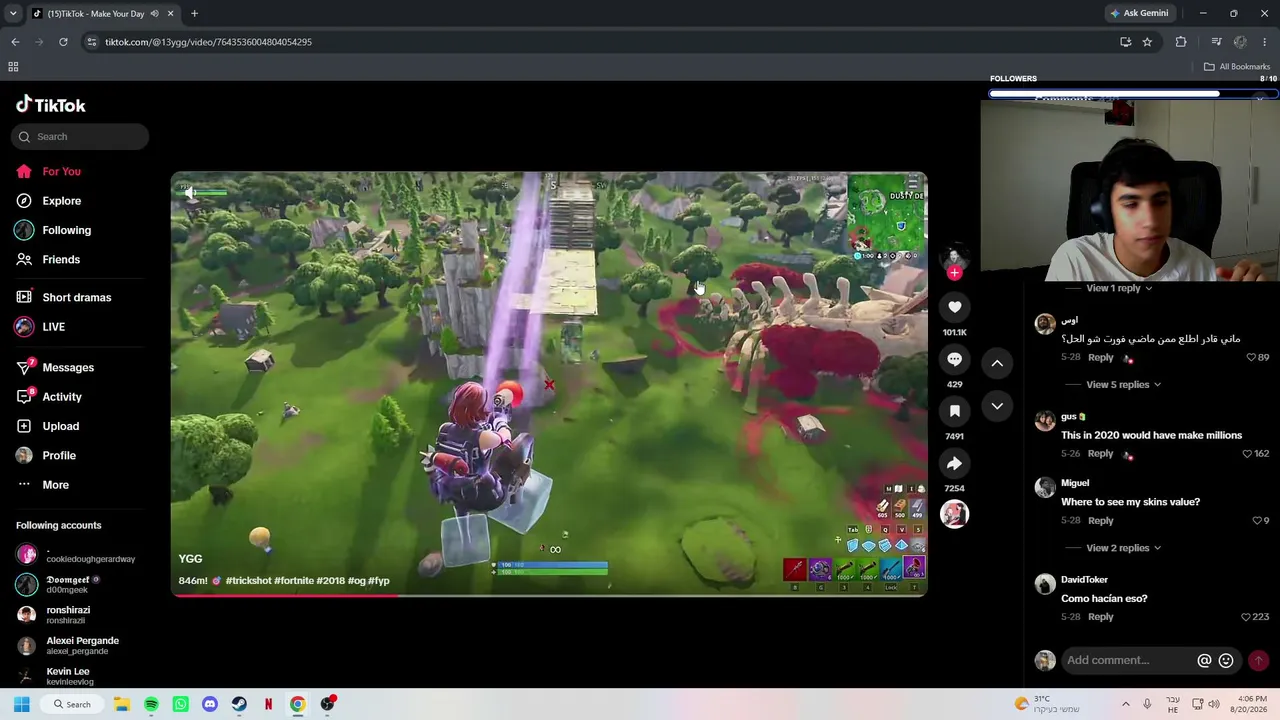Expand View 1 reply
This screenshot has height=720, width=1280.
(1119, 288)
